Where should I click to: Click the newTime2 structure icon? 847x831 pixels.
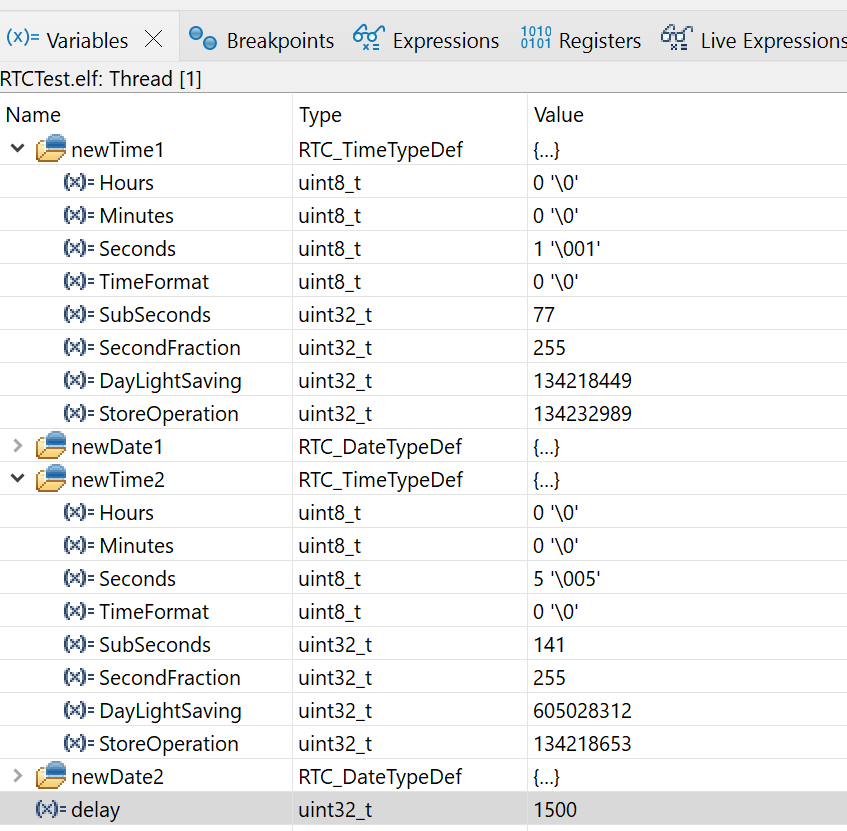50,479
